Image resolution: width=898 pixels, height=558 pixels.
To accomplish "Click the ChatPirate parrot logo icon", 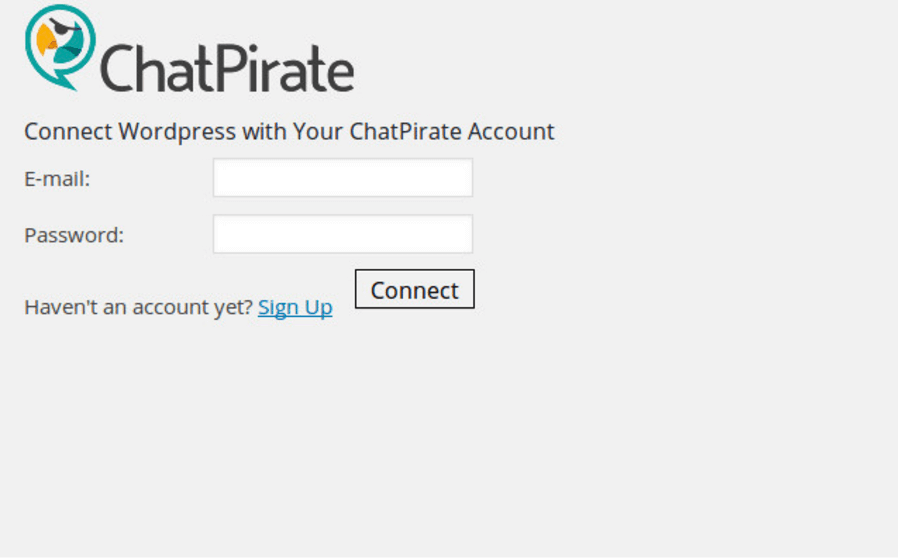I will pos(60,47).
